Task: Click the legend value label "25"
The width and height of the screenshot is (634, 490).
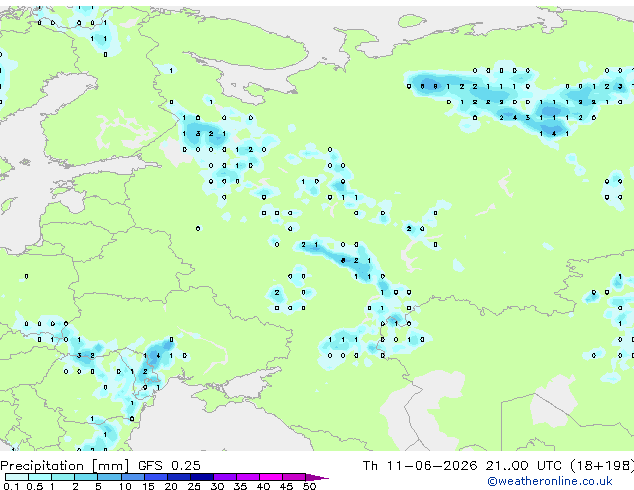Action: (194, 486)
